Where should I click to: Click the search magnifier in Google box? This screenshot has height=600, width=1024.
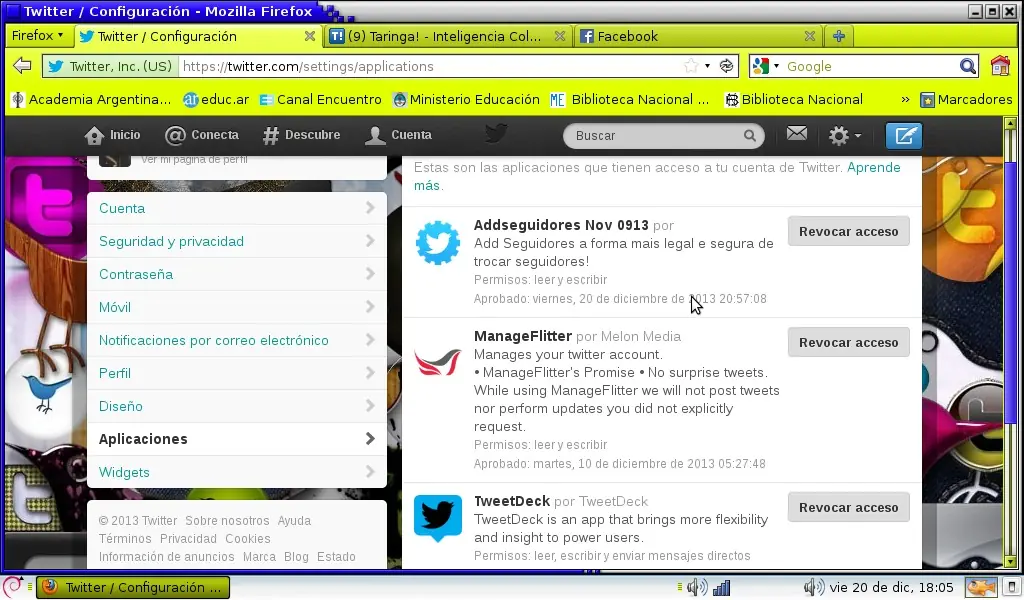[x=967, y=66]
